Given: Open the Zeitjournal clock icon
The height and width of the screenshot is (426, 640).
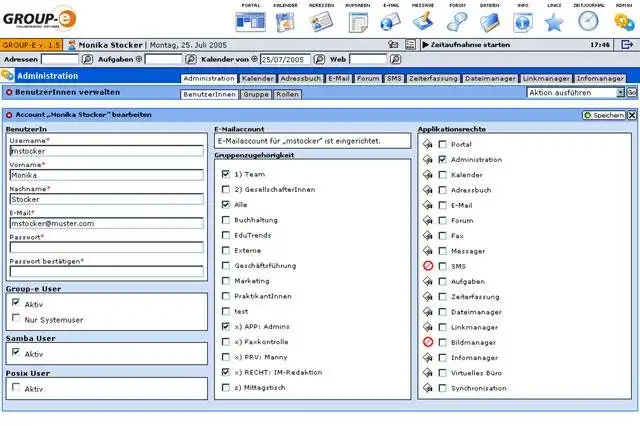Looking at the screenshot, I should (588, 21).
